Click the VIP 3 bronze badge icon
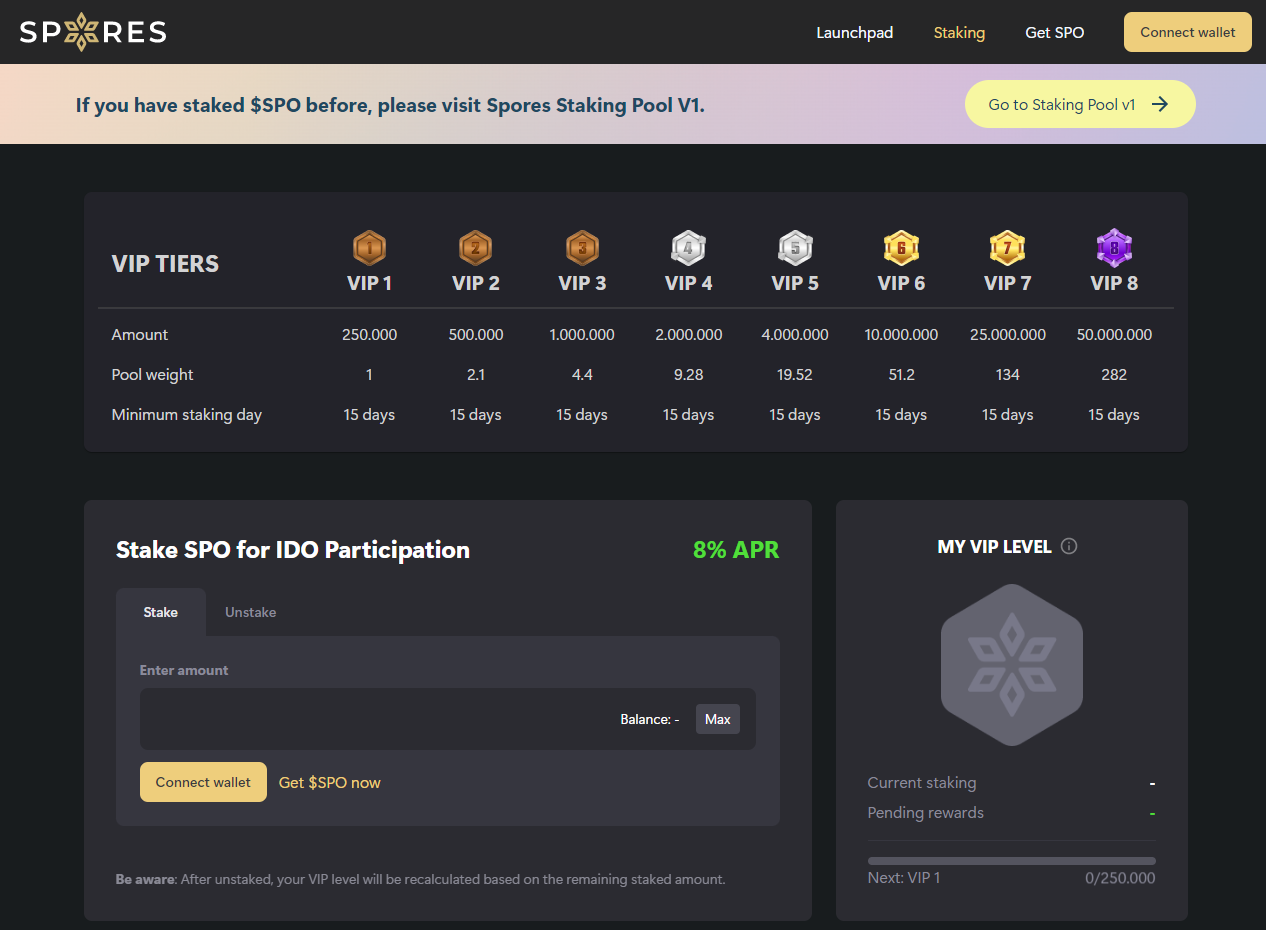This screenshot has height=930, width=1266. click(582, 247)
